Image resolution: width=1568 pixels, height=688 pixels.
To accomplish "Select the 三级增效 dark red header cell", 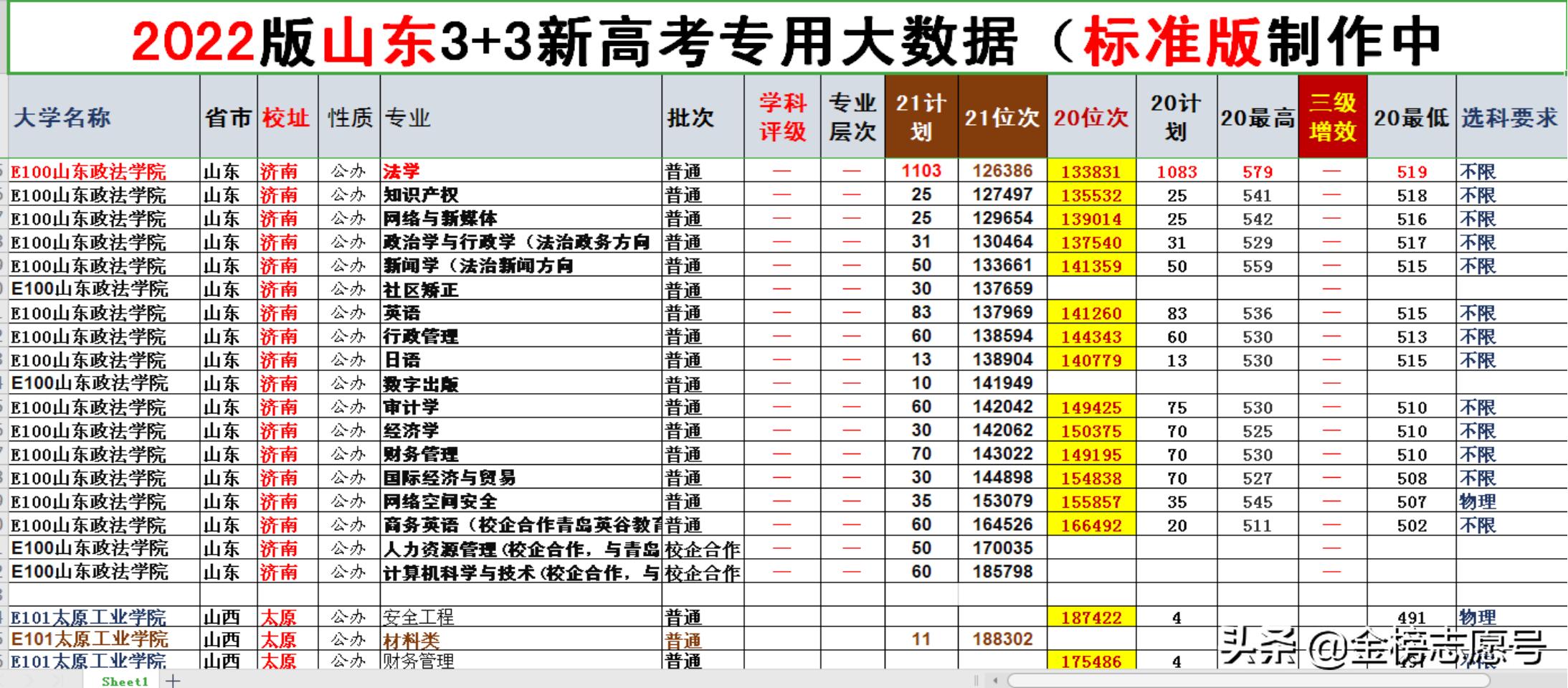I will (1335, 116).
